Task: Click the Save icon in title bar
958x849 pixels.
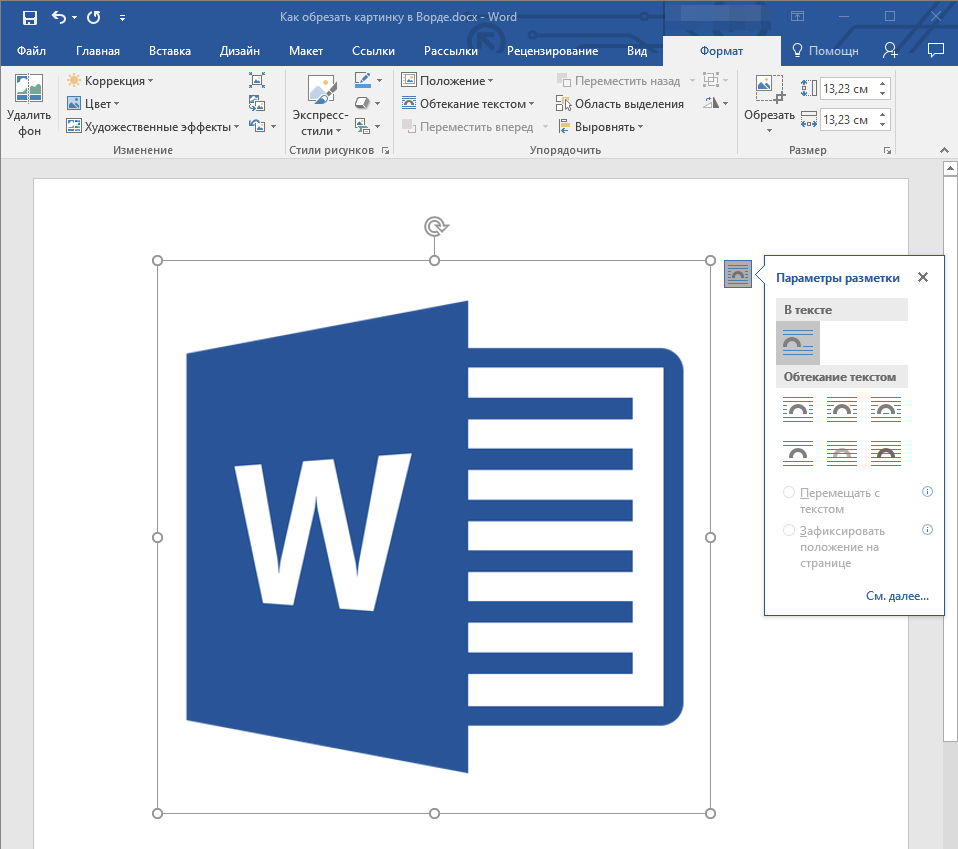Action: coord(29,18)
